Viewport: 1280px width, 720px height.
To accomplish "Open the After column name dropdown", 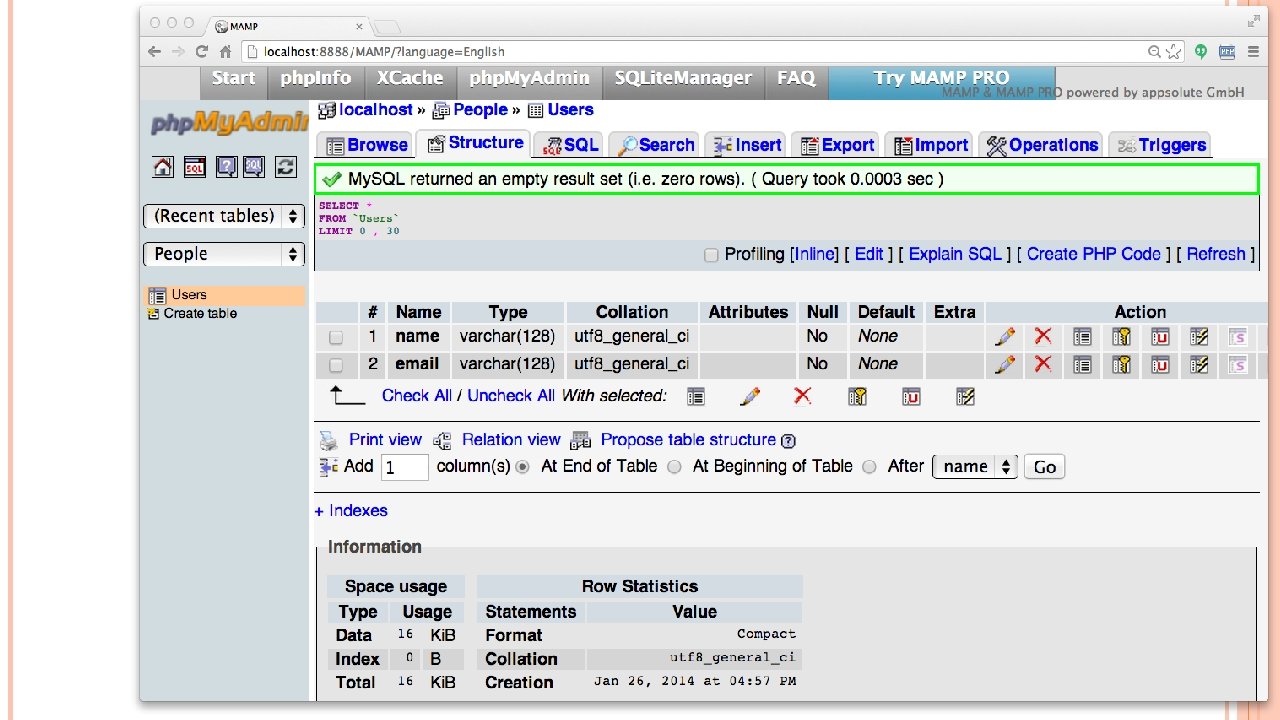I will [975, 466].
